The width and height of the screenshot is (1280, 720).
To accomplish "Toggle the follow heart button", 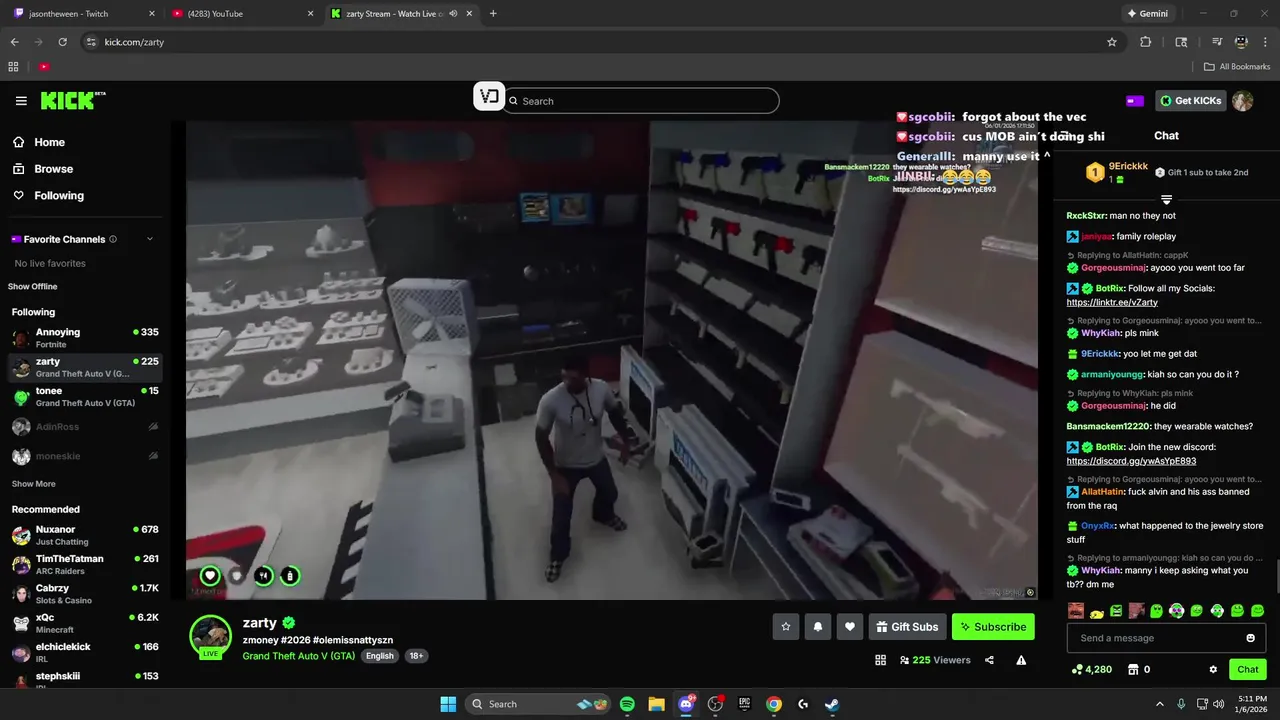I will point(850,627).
